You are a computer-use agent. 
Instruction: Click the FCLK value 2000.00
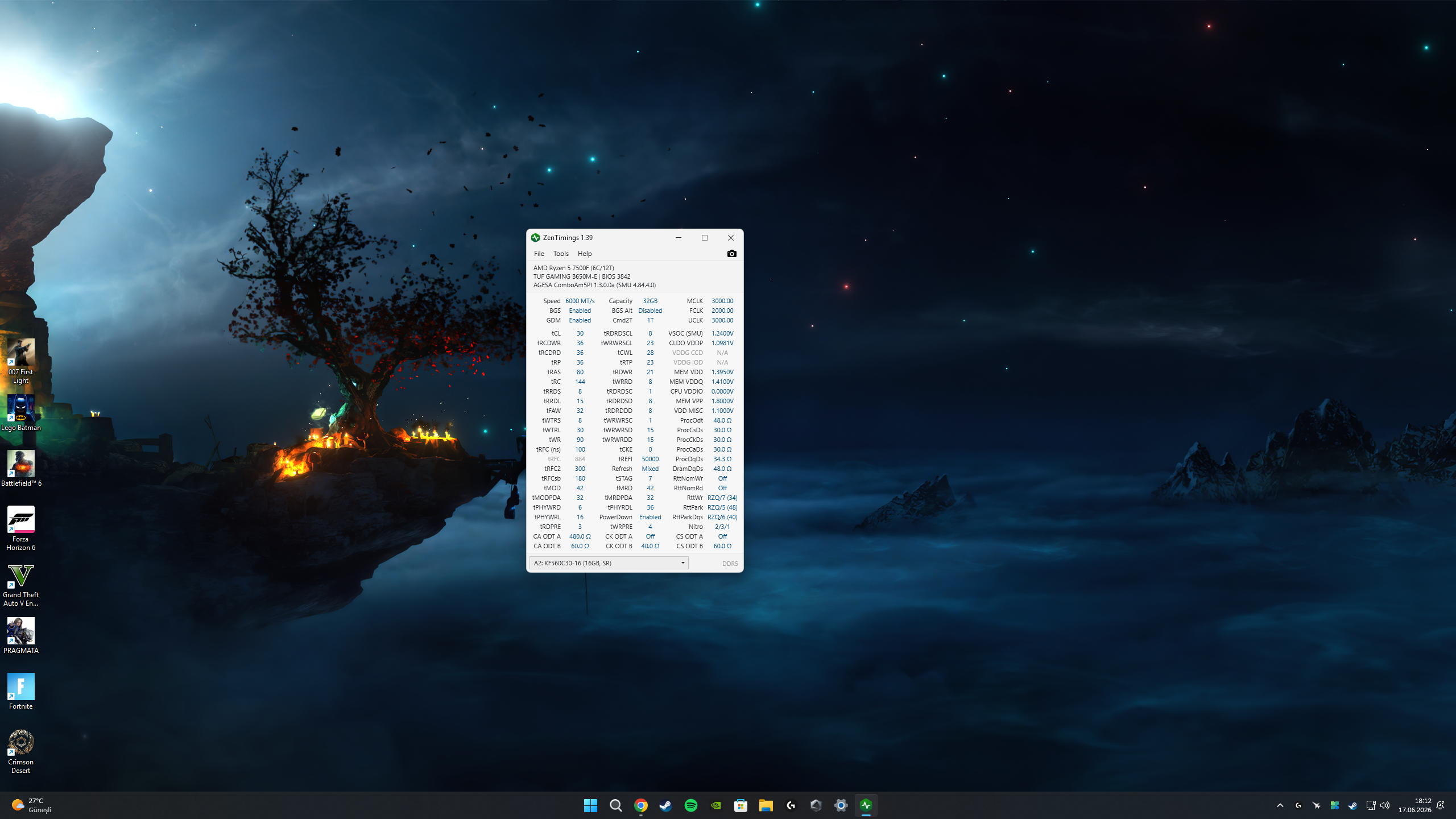tap(722, 311)
